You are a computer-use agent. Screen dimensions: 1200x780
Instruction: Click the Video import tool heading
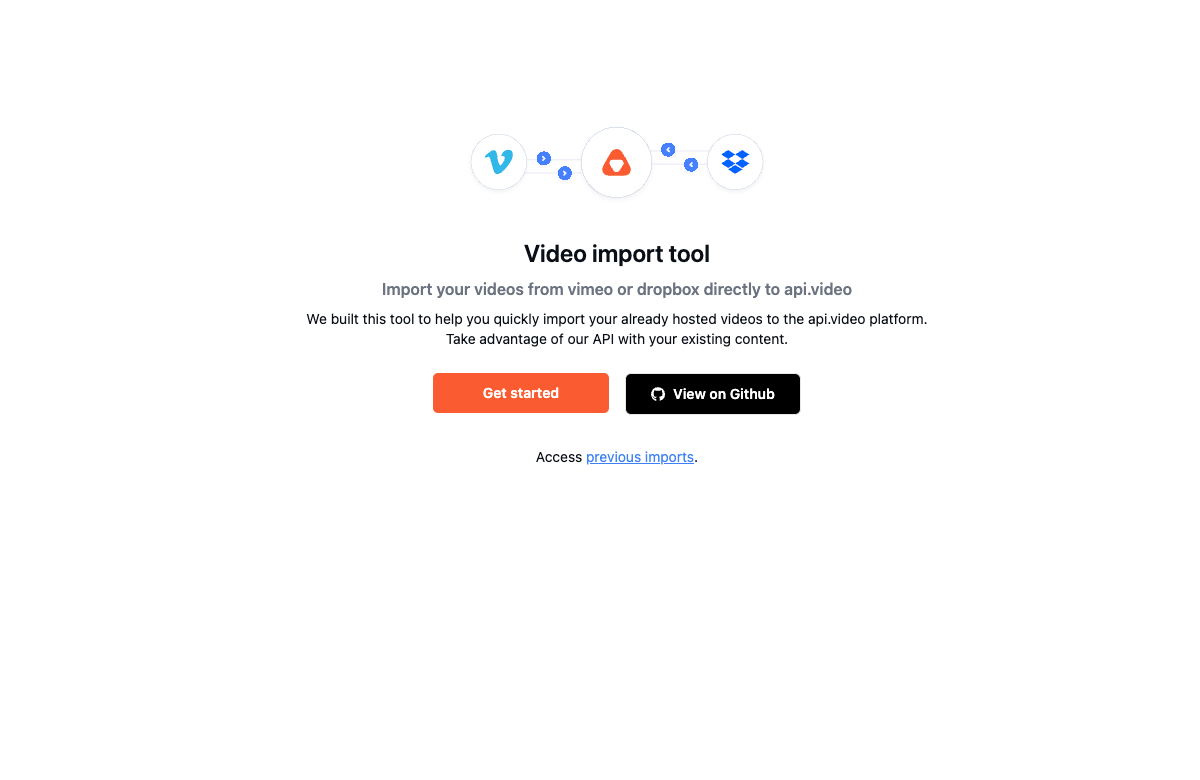[x=617, y=254]
